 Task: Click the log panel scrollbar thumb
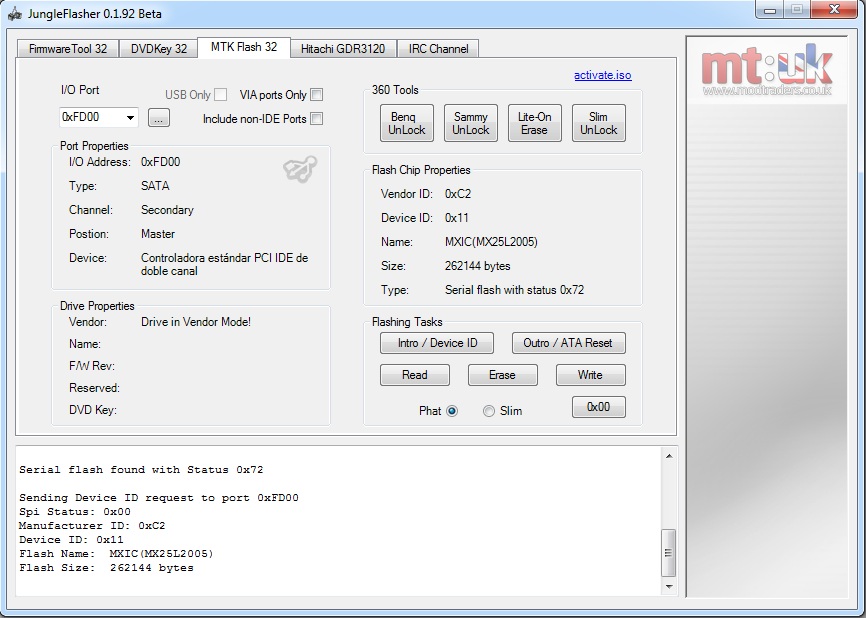(x=669, y=553)
